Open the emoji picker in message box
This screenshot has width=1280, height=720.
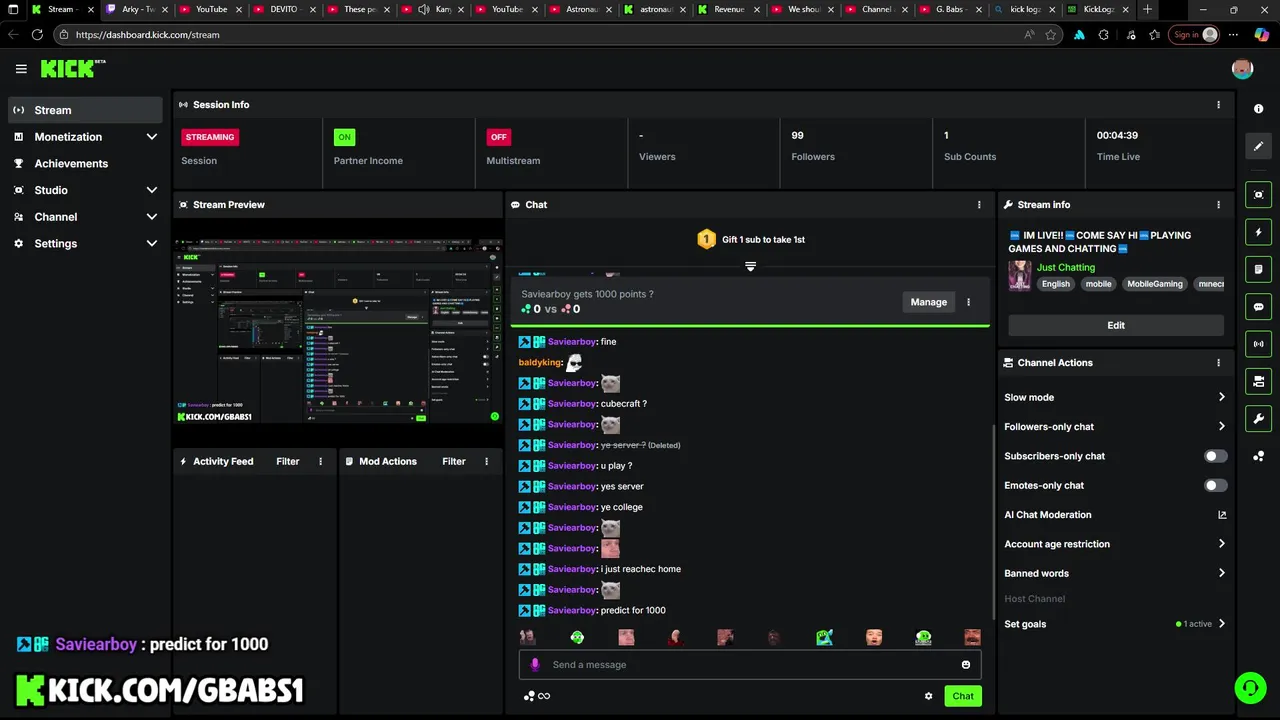pos(966,665)
